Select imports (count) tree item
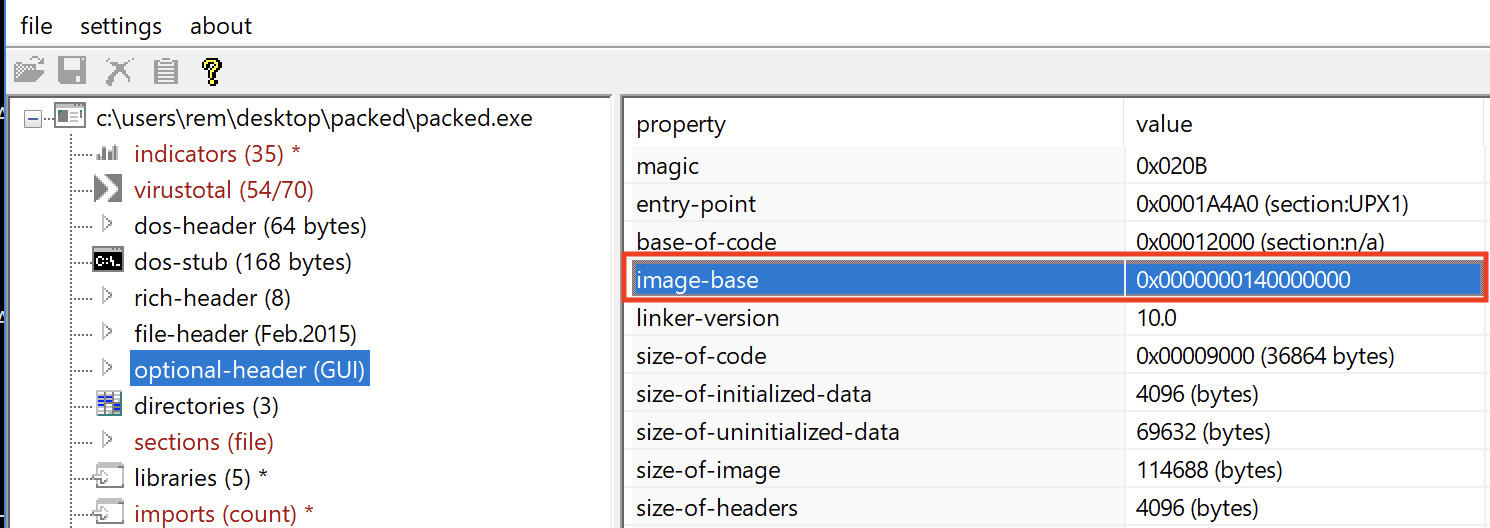 click(224, 514)
